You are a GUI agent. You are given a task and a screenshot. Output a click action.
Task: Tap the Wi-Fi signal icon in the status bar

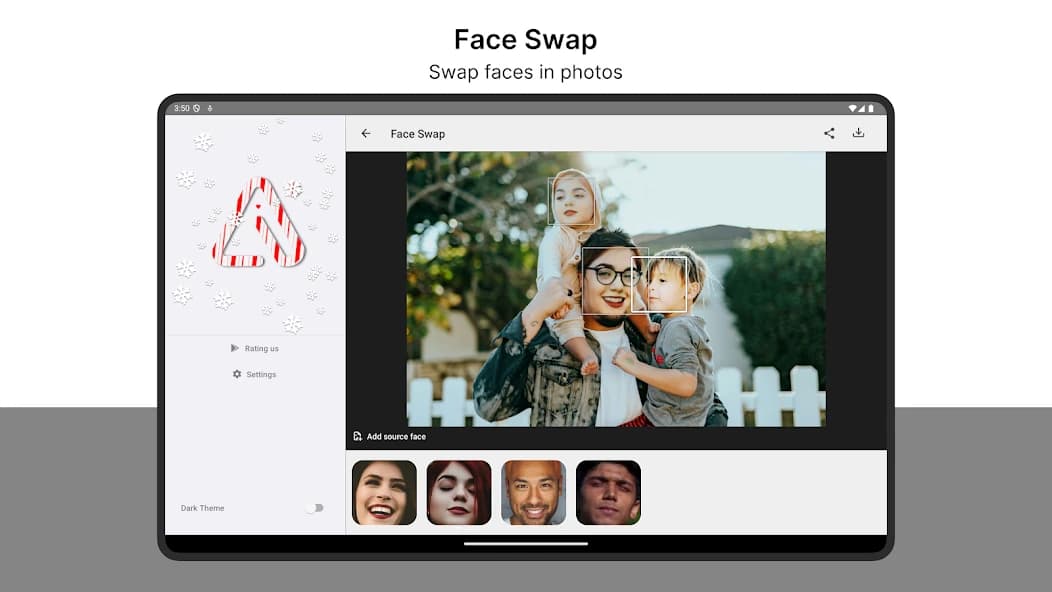852,108
